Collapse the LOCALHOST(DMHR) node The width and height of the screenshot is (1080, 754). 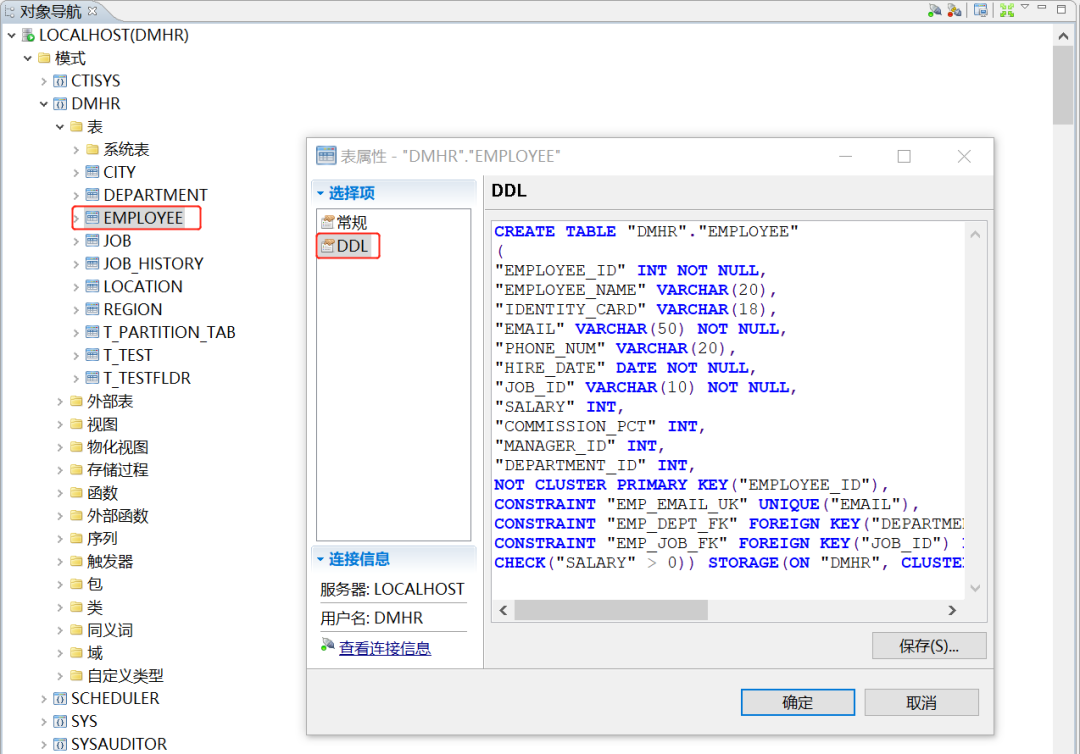12,35
